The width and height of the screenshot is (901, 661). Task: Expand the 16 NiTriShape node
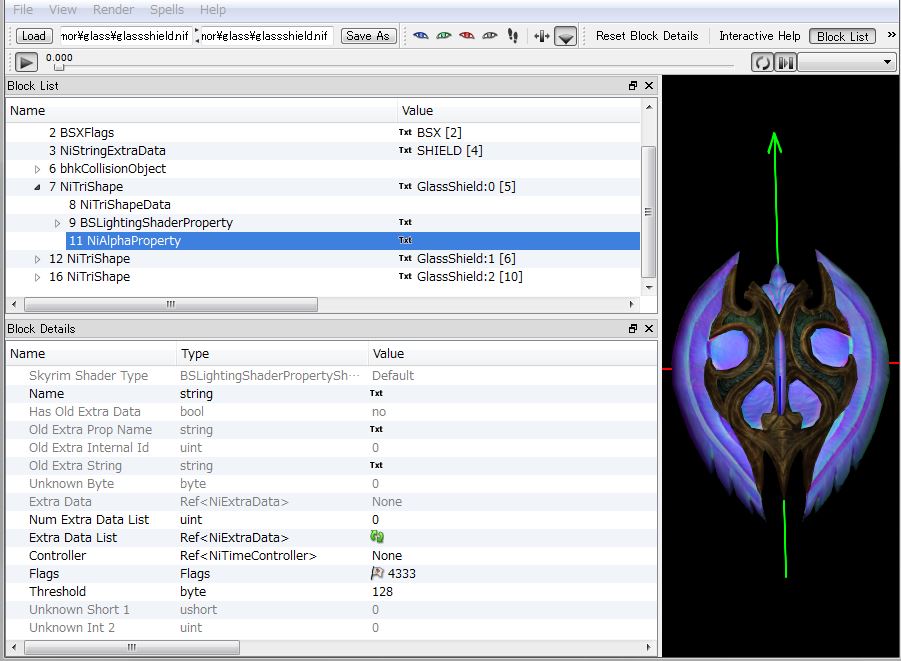coord(37,277)
